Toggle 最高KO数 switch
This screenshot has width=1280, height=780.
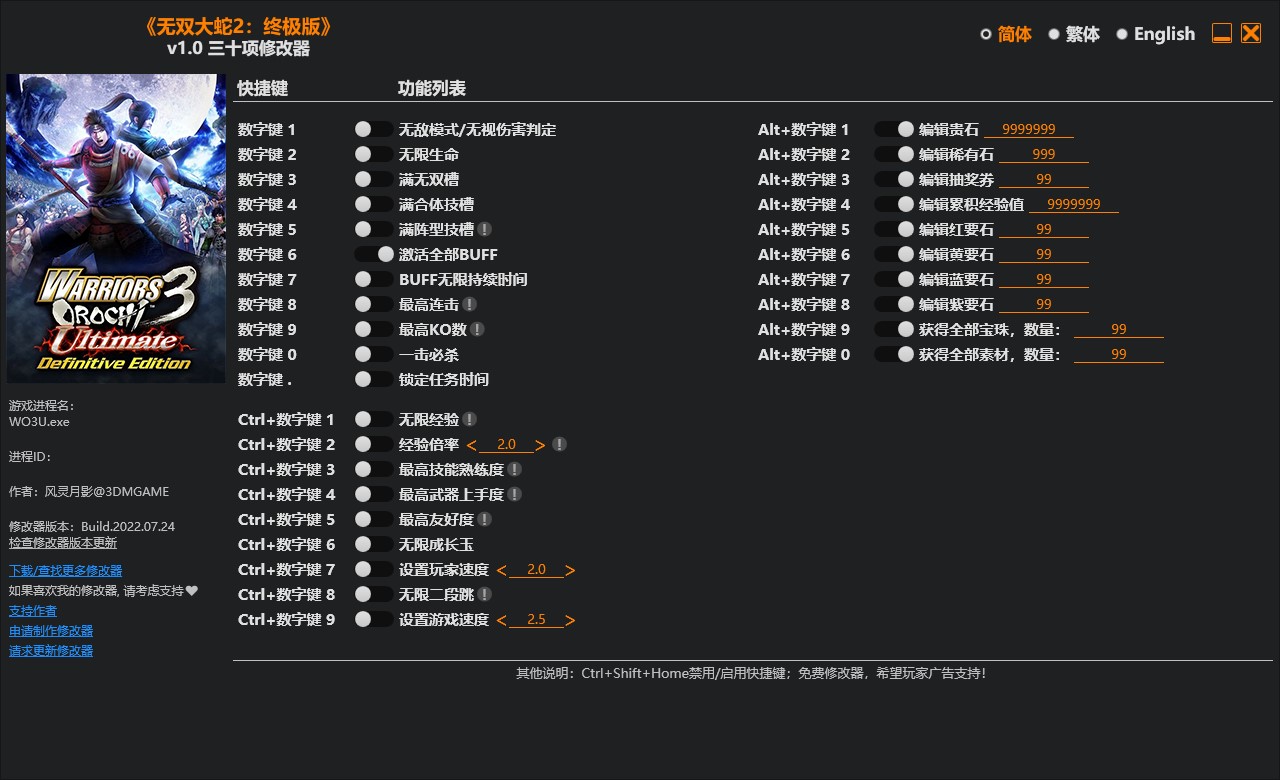tap(374, 329)
